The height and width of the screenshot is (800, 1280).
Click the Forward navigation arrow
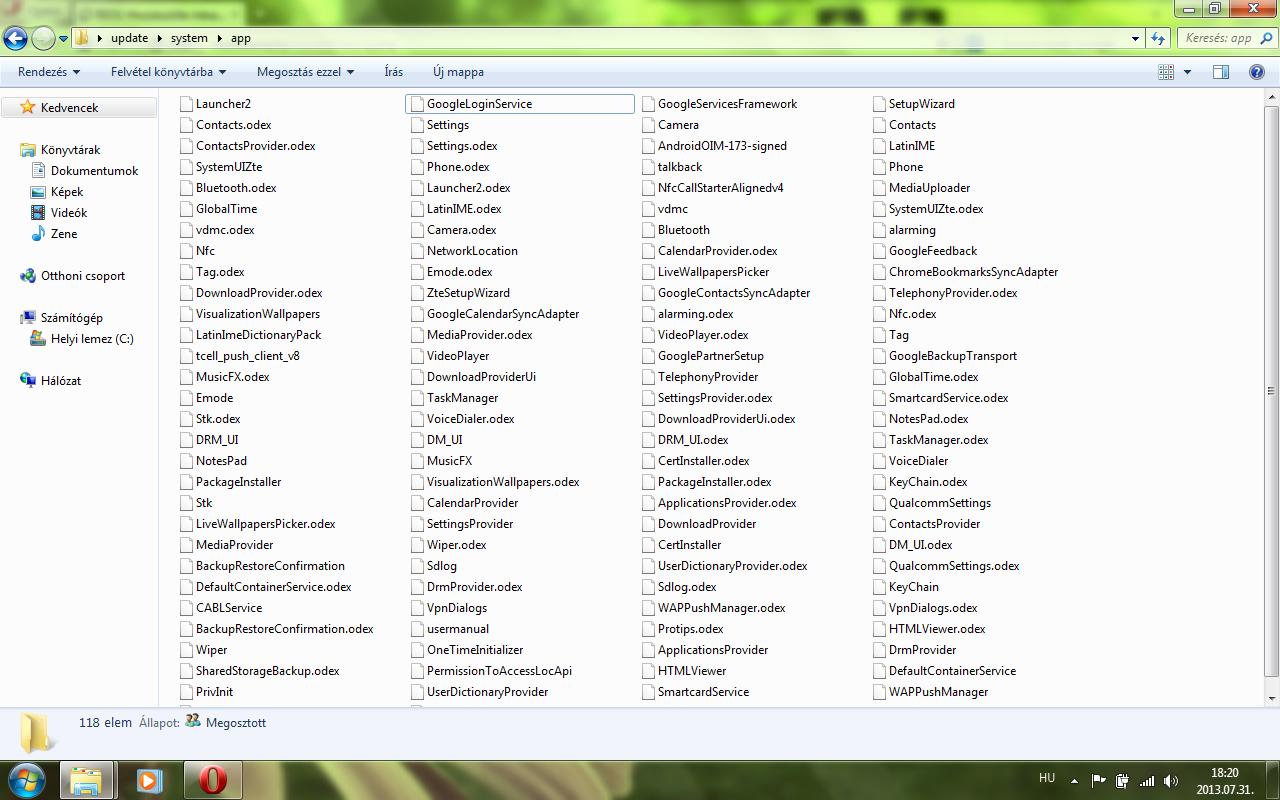point(43,38)
